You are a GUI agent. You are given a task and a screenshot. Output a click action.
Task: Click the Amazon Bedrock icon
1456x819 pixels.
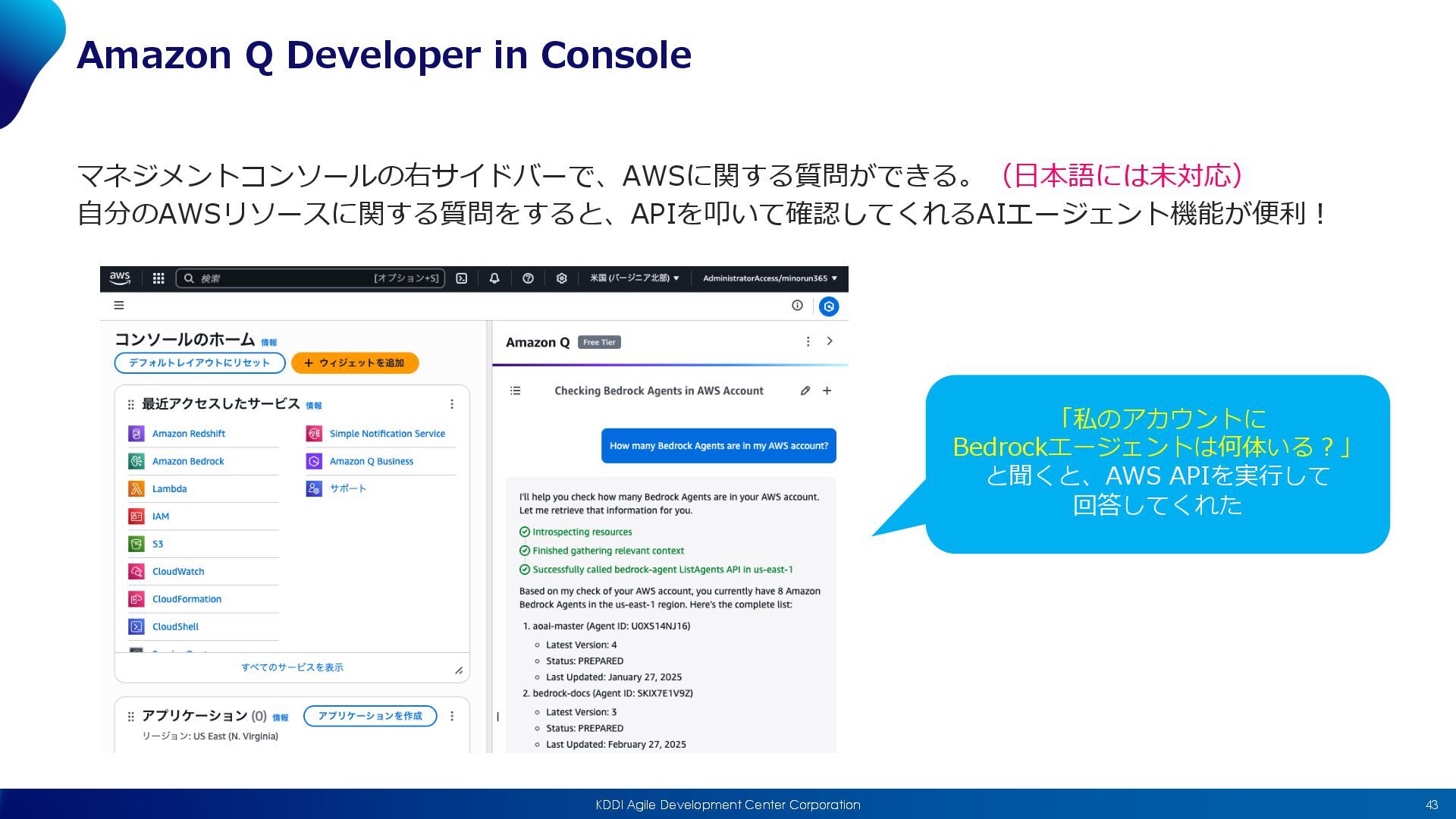(x=136, y=461)
